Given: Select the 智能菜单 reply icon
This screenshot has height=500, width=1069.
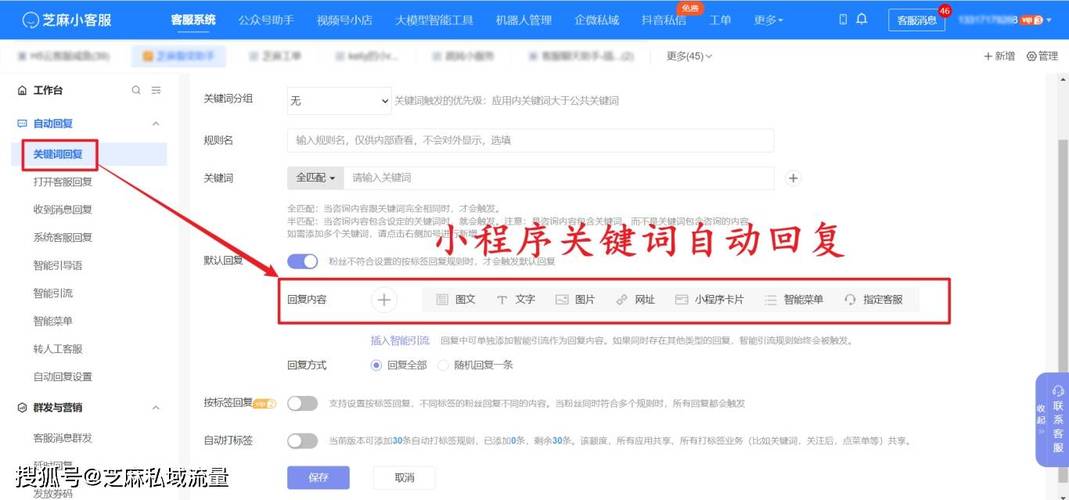Looking at the screenshot, I should [x=770, y=299].
